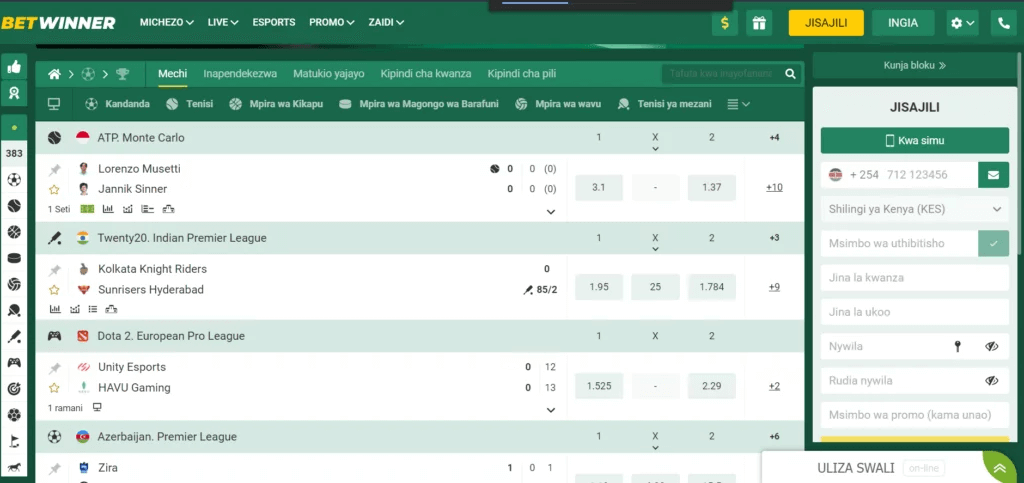Click the darts target icon in the left sidebar

click(x=14, y=388)
